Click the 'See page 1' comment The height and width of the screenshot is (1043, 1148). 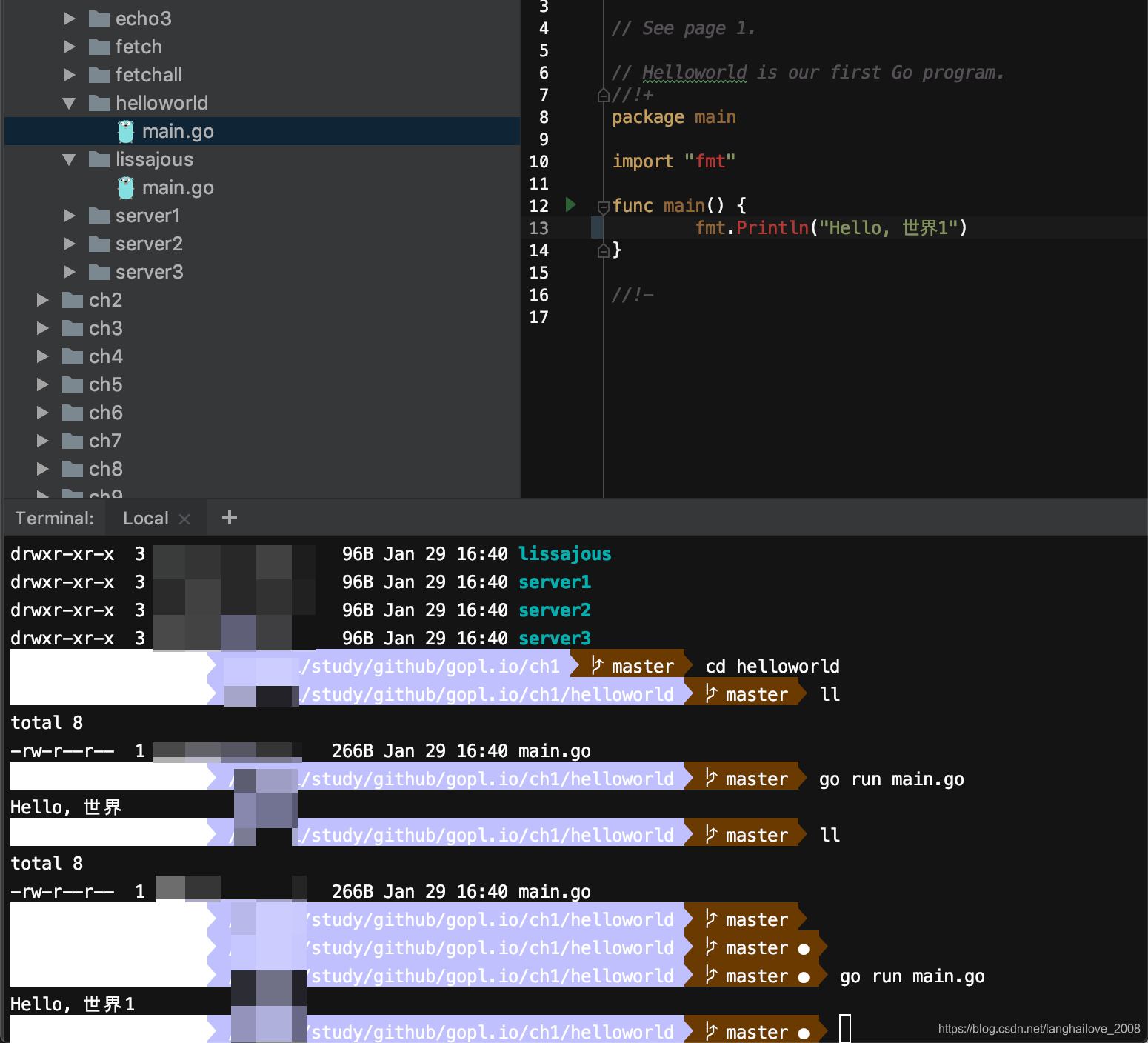click(684, 28)
